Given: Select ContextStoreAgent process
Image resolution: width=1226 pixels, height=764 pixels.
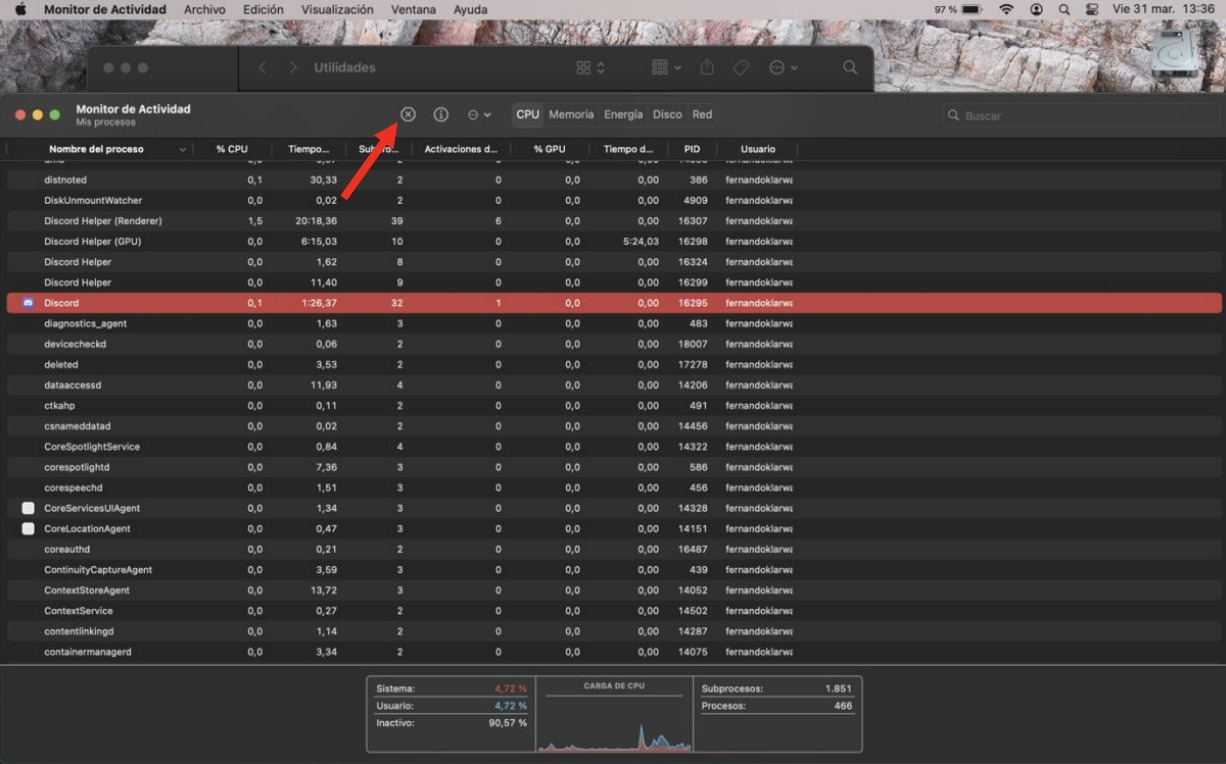Looking at the screenshot, I should point(614,590).
